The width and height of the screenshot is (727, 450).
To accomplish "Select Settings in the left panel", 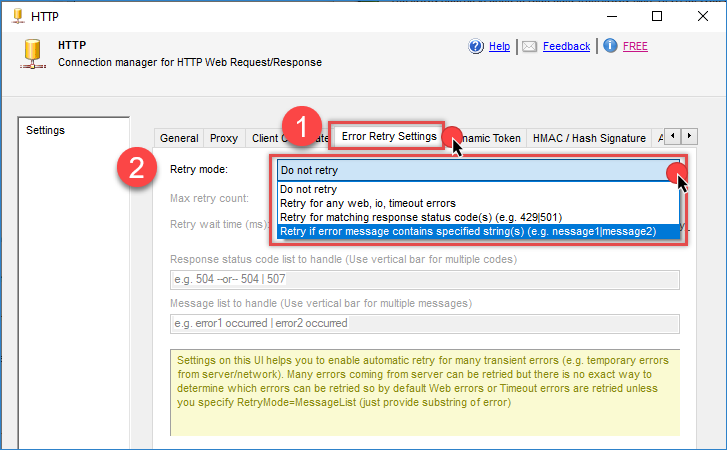I will pos(45,130).
